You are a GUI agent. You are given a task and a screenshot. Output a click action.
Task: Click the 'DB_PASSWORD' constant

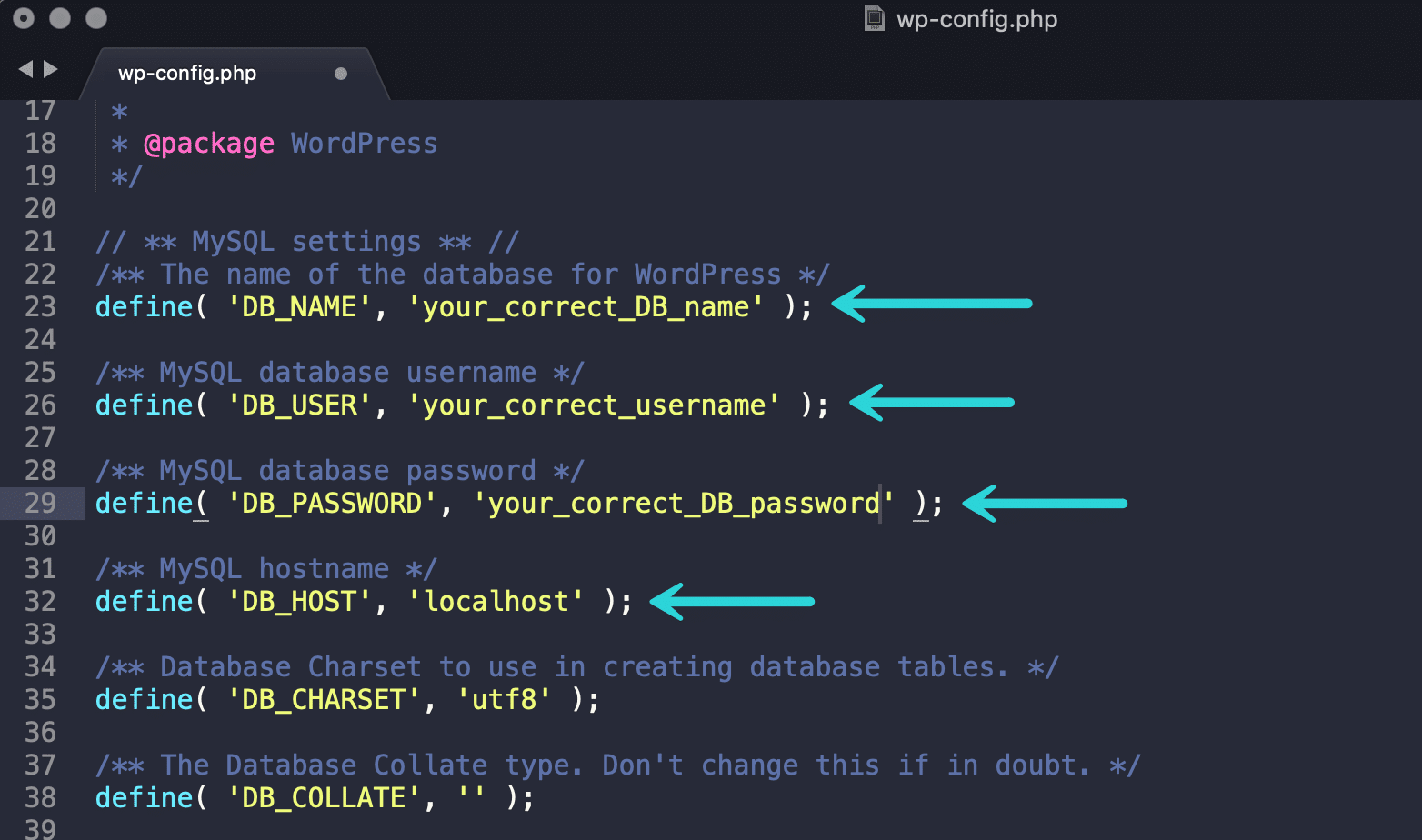(x=331, y=503)
